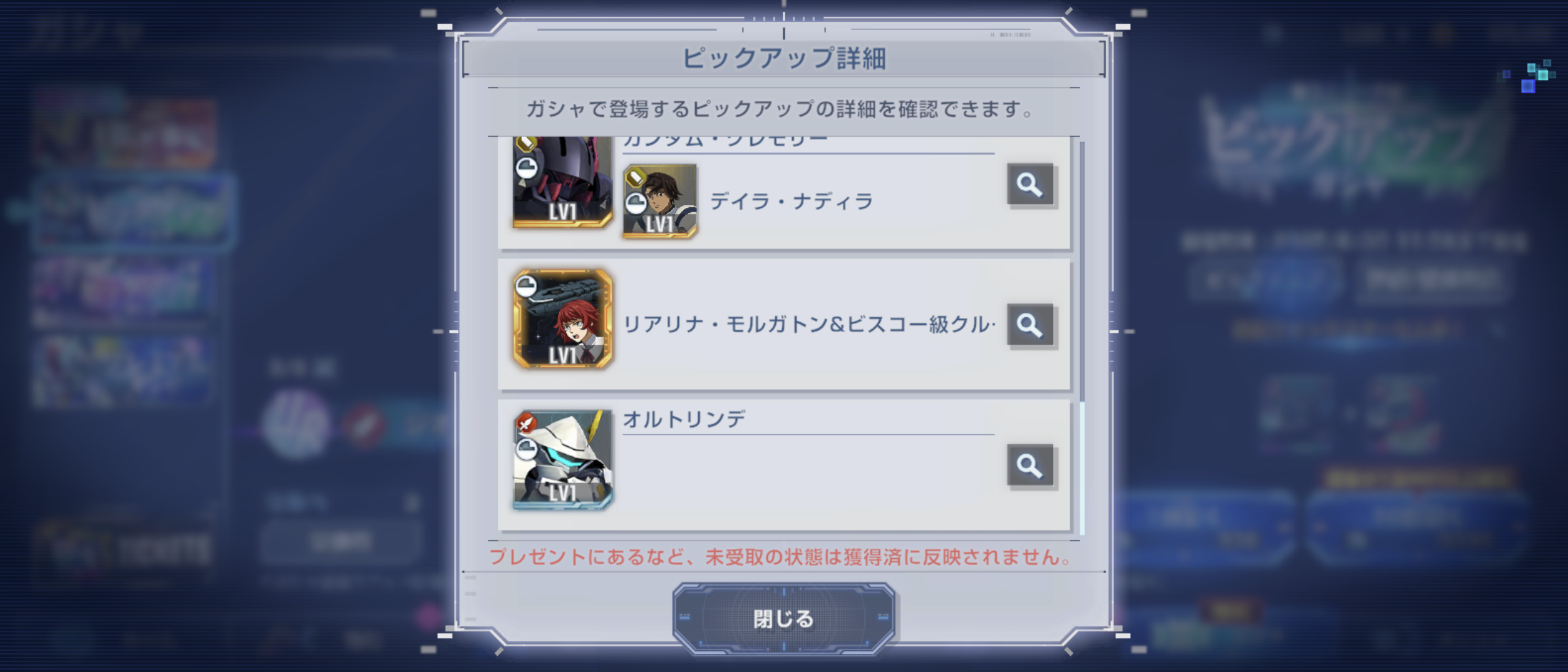This screenshot has height=672, width=1568.
Task: Click the second blurred gacha banner on left
Action: coord(133,212)
